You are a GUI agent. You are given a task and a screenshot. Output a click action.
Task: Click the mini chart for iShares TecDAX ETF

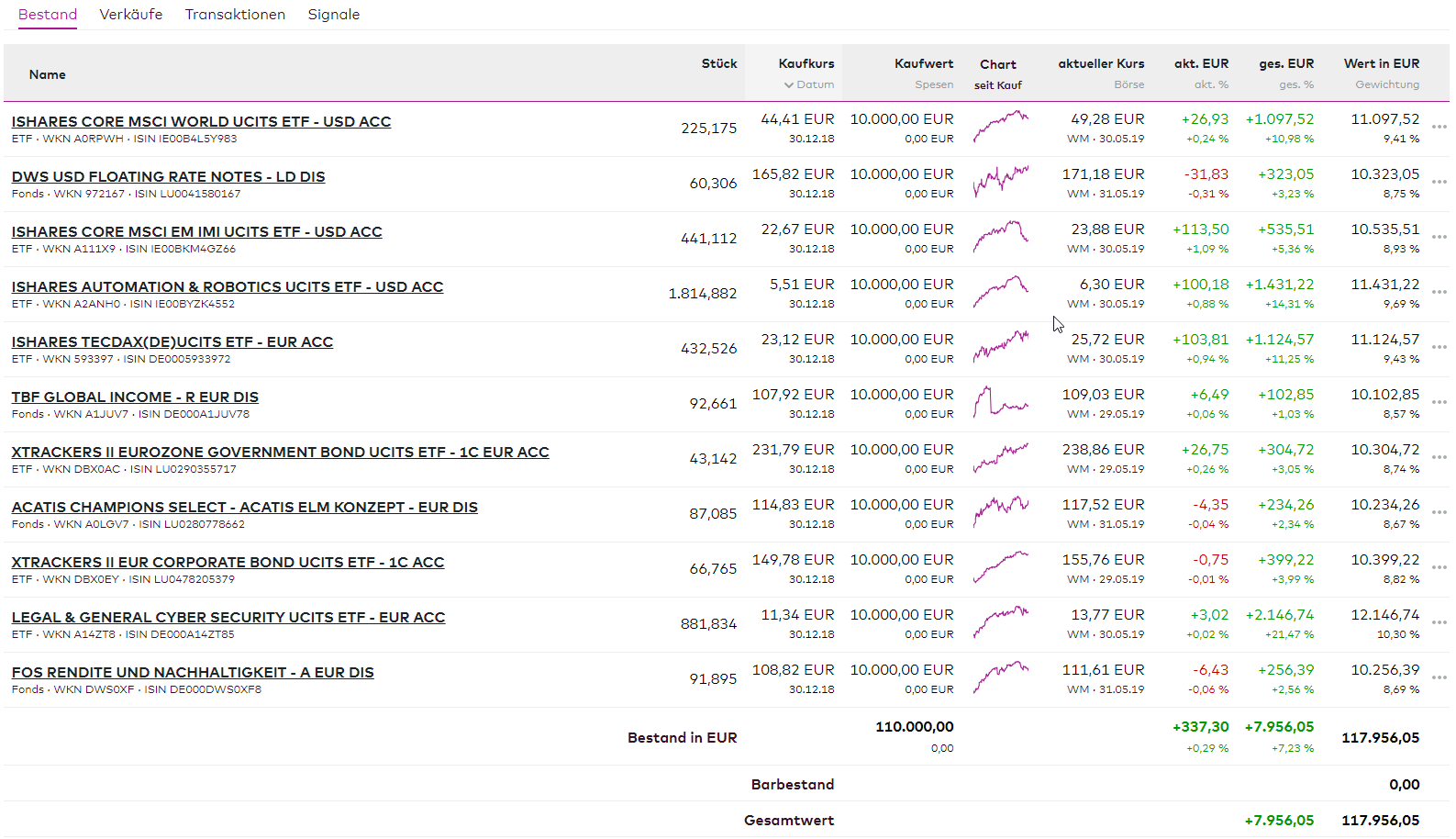[x=1000, y=347]
